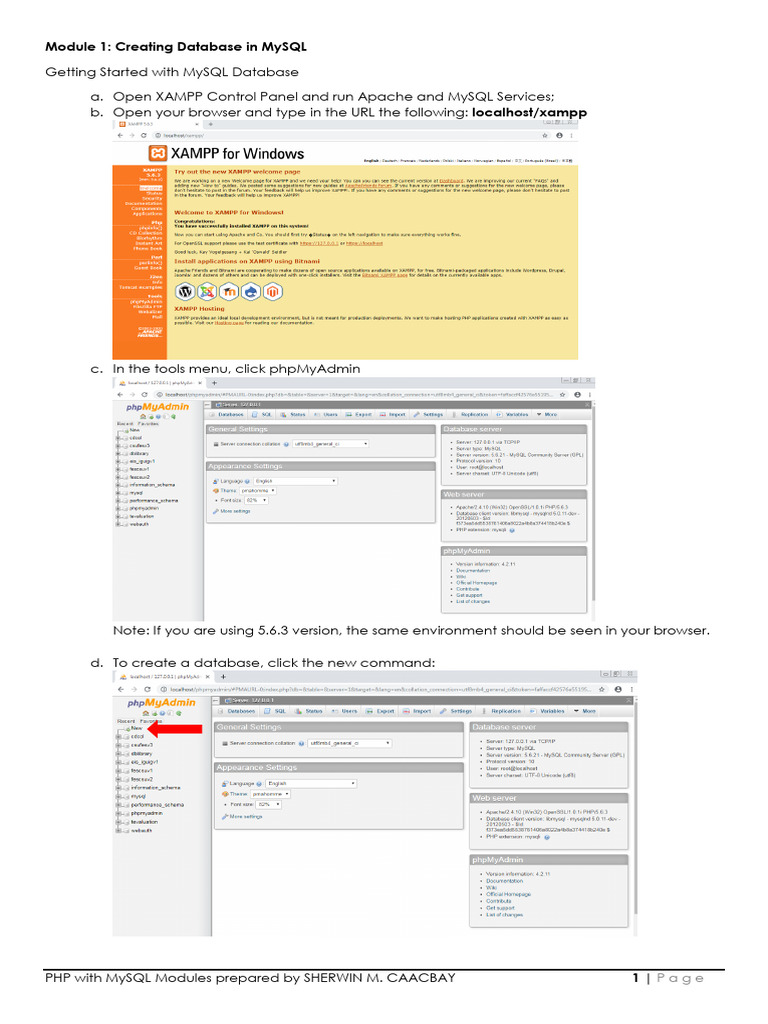The width and height of the screenshot is (768, 1024).
Task: Click the bookmark star in step d browser address bar
Action: [x=601, y=690]
